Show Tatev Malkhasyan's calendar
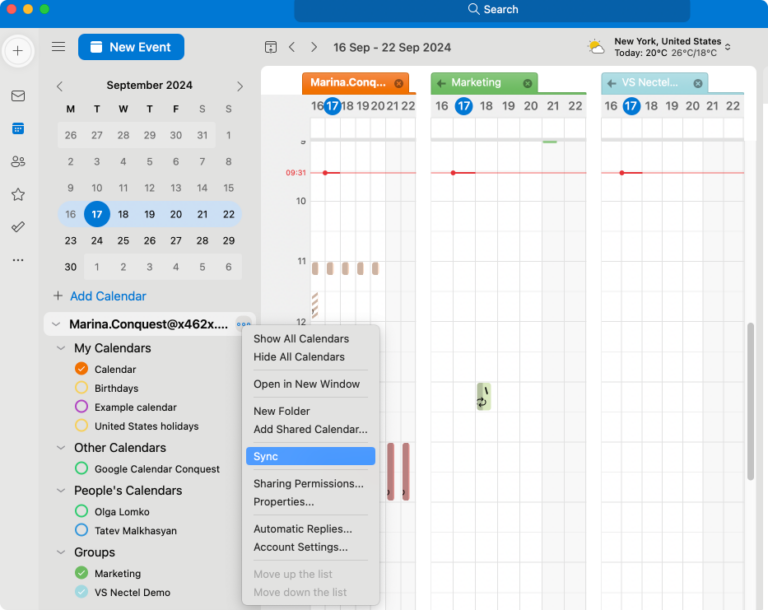The width and height of the screenshot is (768, 610). click(x=81, y=530)
